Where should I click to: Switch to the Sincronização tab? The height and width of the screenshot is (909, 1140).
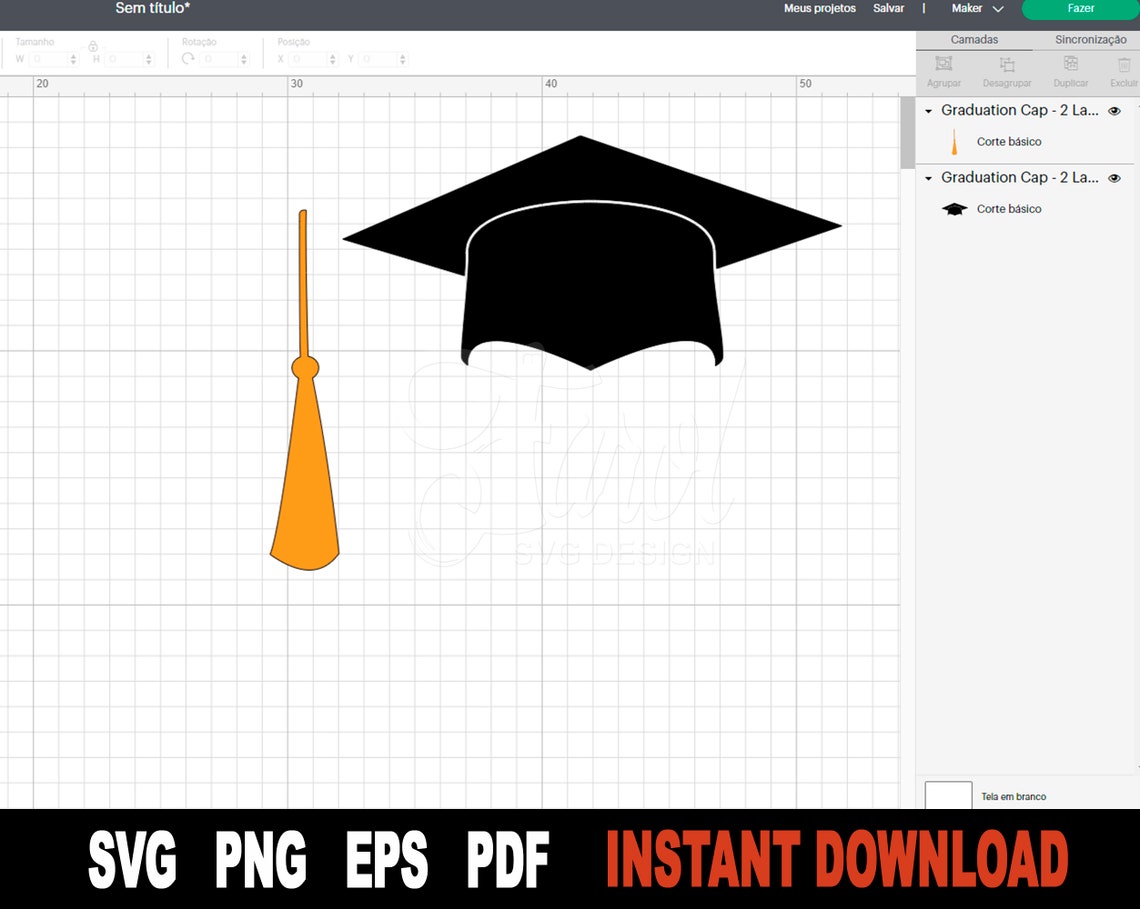point(1090,39)
